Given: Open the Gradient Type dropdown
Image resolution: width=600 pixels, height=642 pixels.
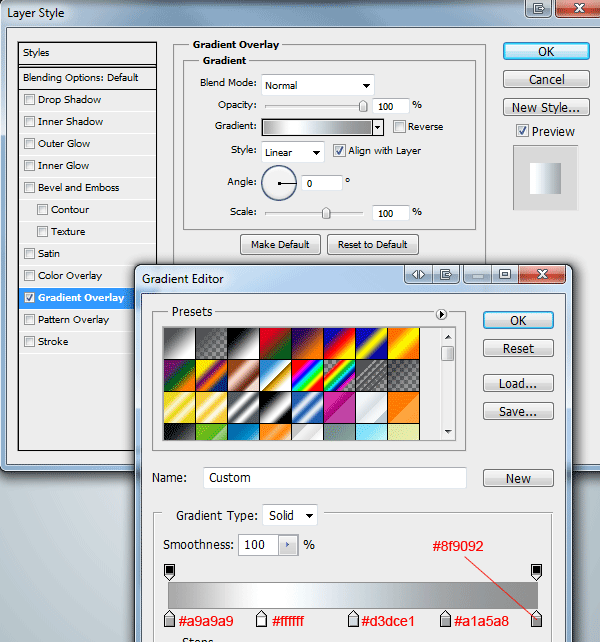Looking at the screenshot, I should [x=290, y=515].
